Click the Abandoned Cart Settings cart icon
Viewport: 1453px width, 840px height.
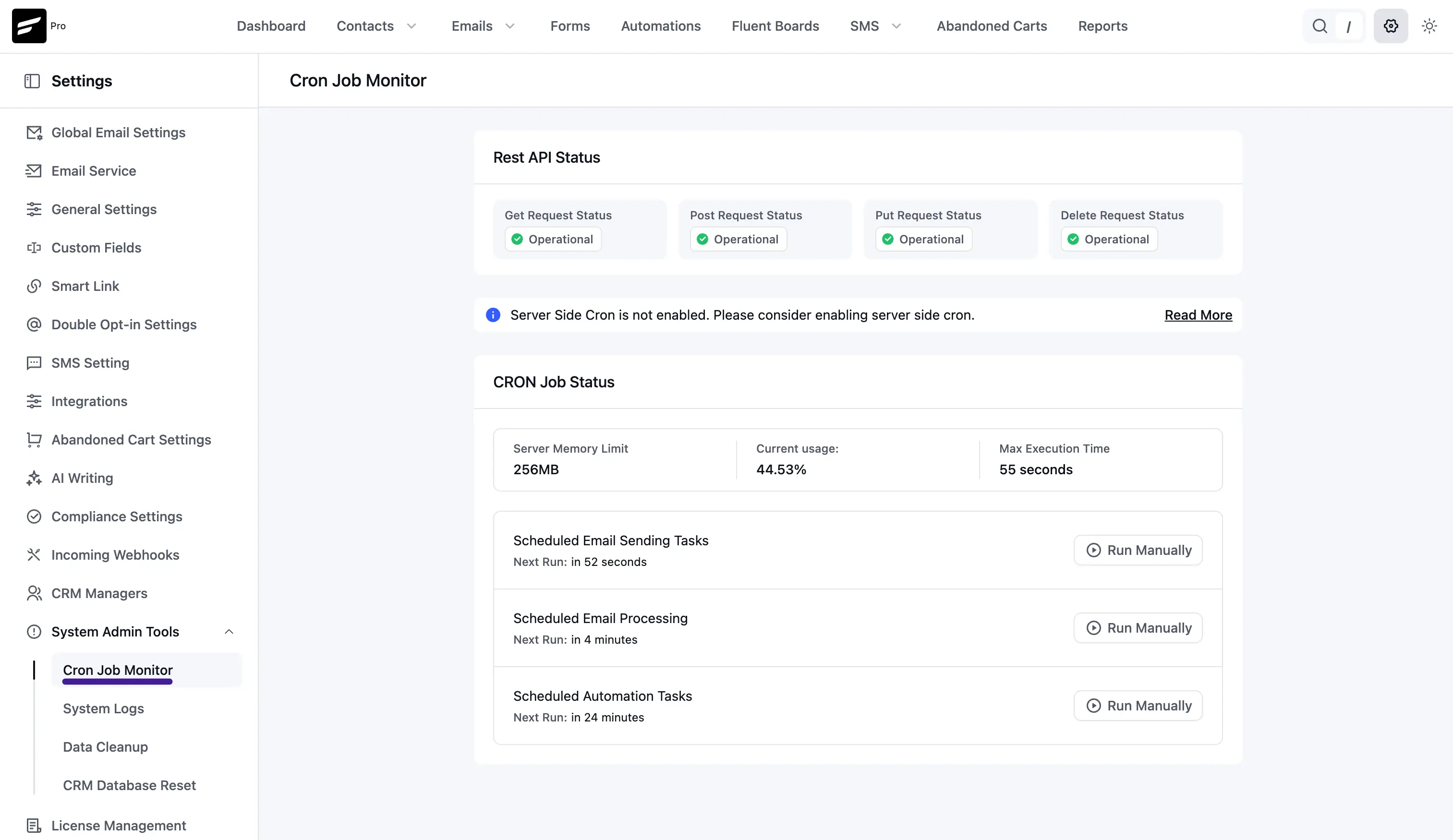click(x=34, y=440)
